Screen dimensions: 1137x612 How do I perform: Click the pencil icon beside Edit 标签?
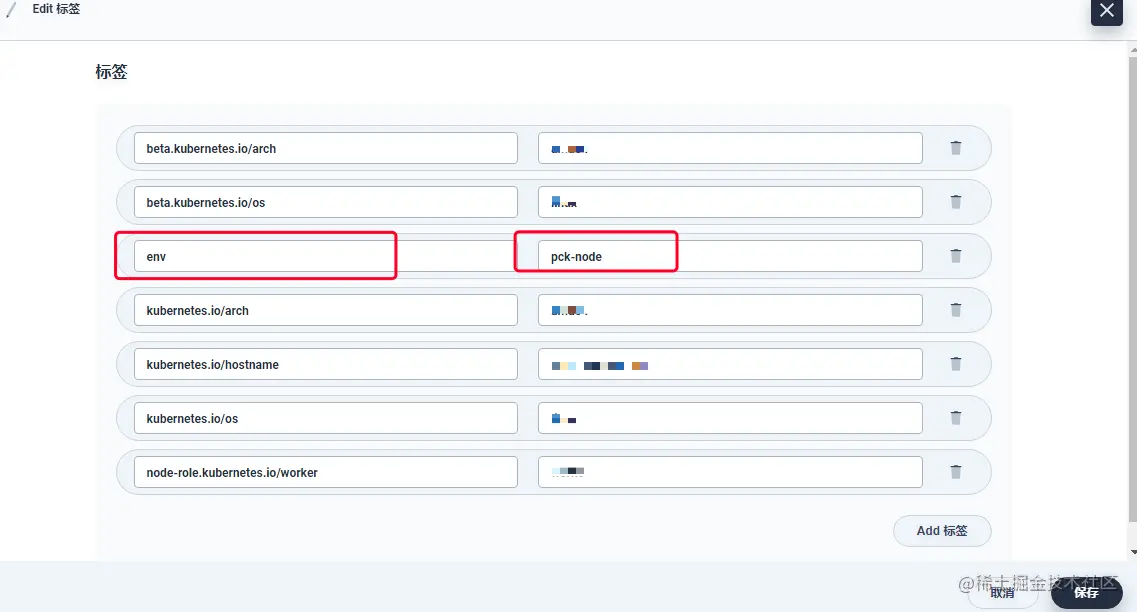click(11, 9)
